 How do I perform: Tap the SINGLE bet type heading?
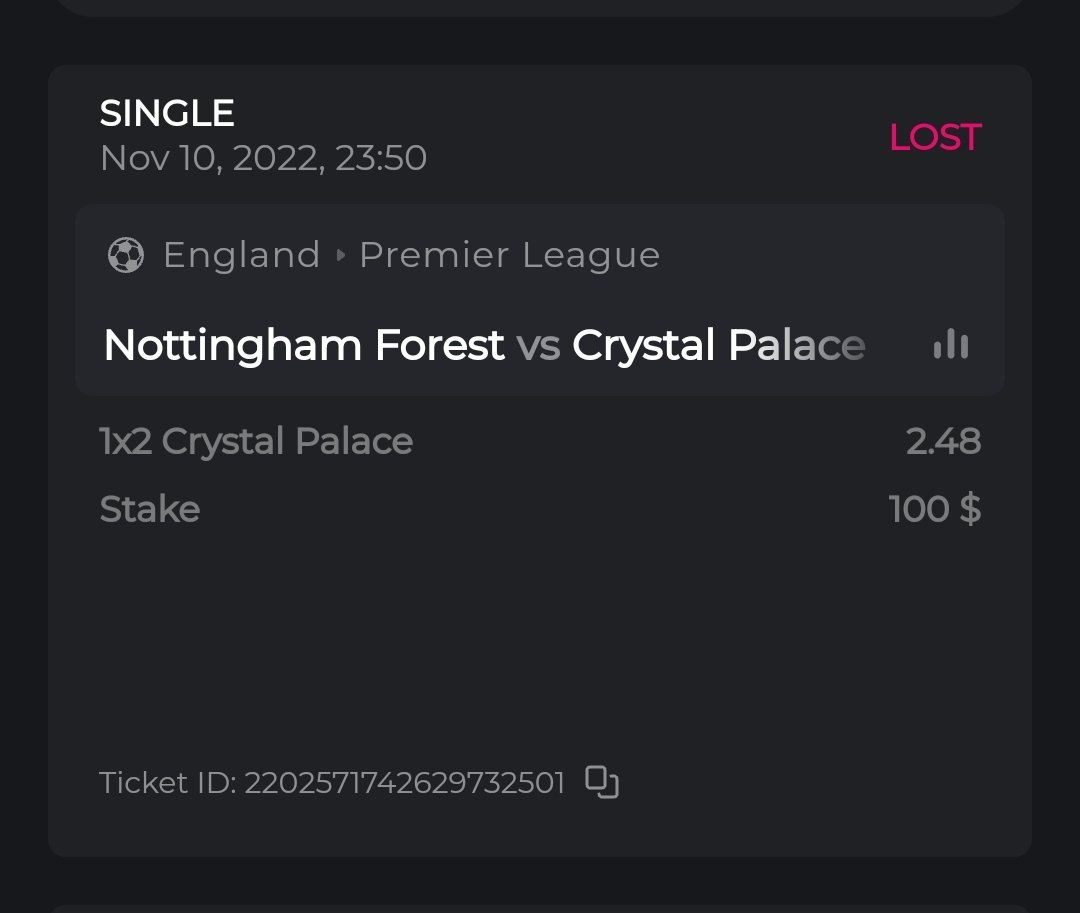(167, 113)
